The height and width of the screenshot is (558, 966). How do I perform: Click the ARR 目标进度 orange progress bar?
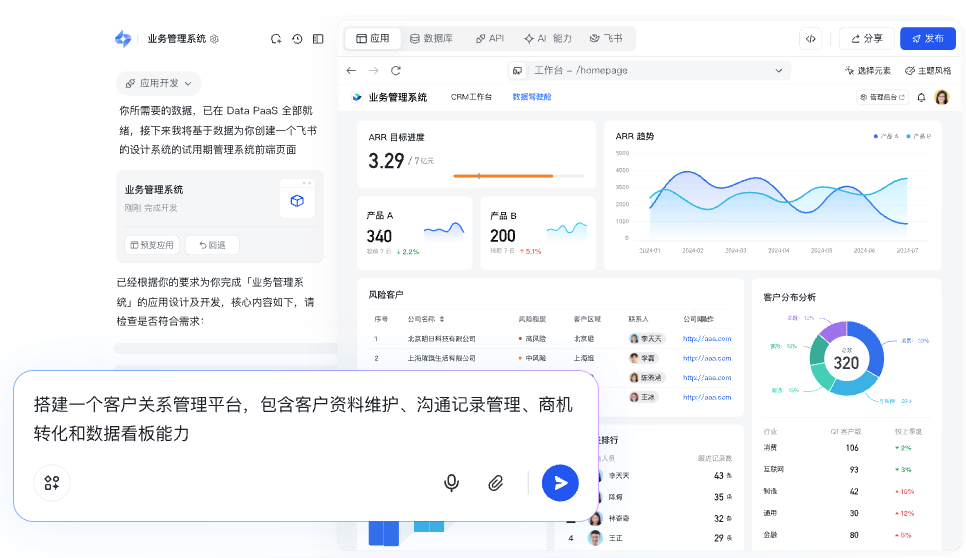[503, 176]
